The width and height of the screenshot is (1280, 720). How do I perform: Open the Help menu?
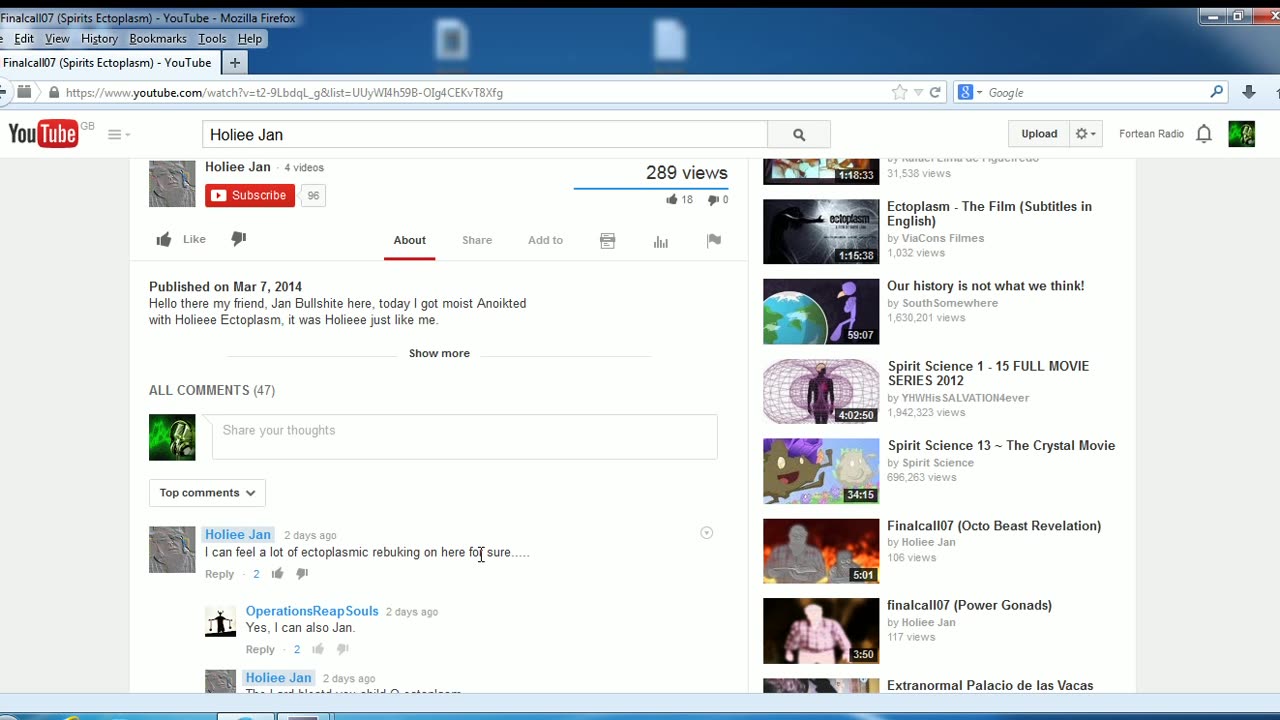click(250, 38)
